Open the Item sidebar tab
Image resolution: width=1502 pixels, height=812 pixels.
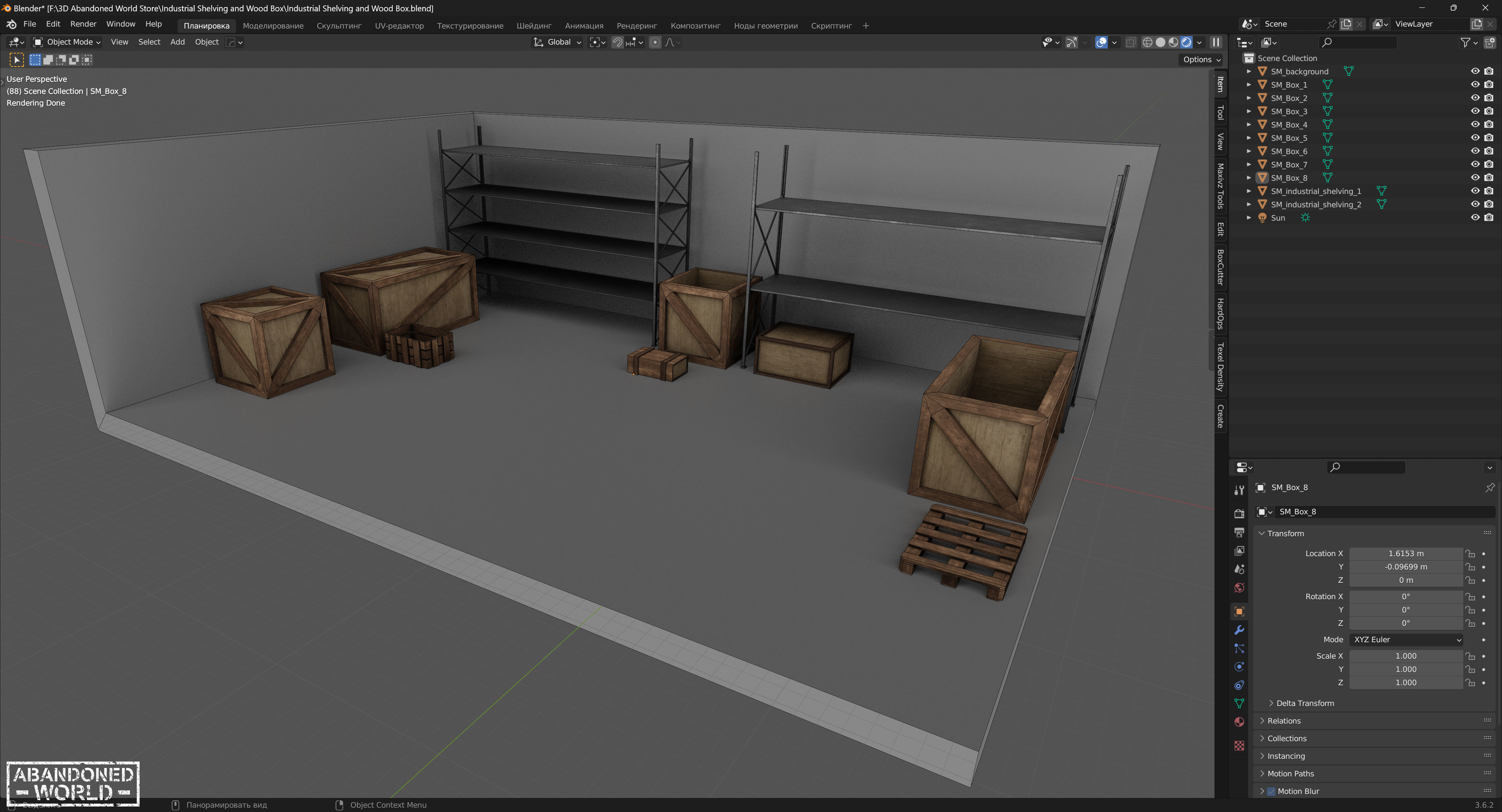coord(1220,84)
